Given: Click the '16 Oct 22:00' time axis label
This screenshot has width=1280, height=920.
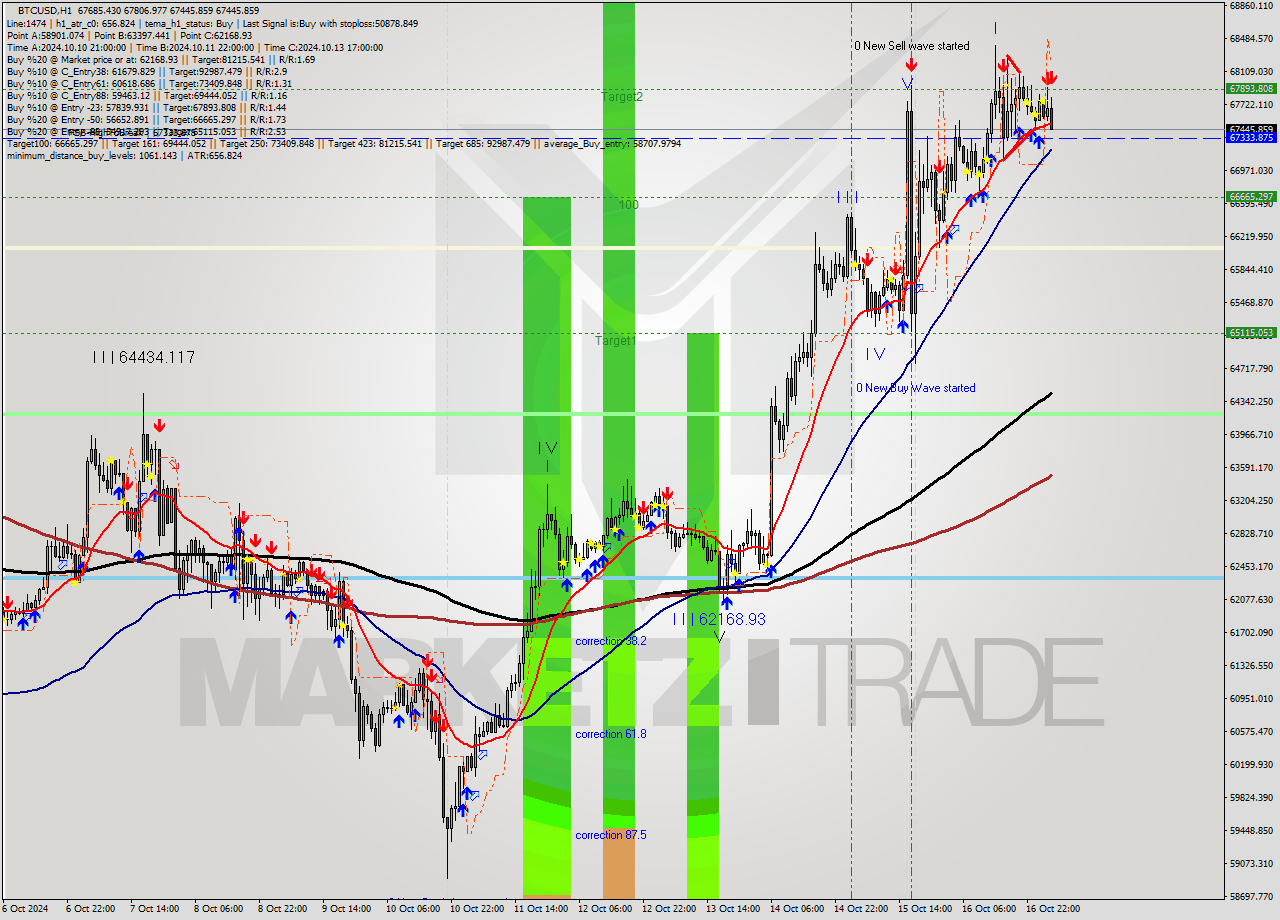Looking at the screenshot, I should click(1053, 909).
